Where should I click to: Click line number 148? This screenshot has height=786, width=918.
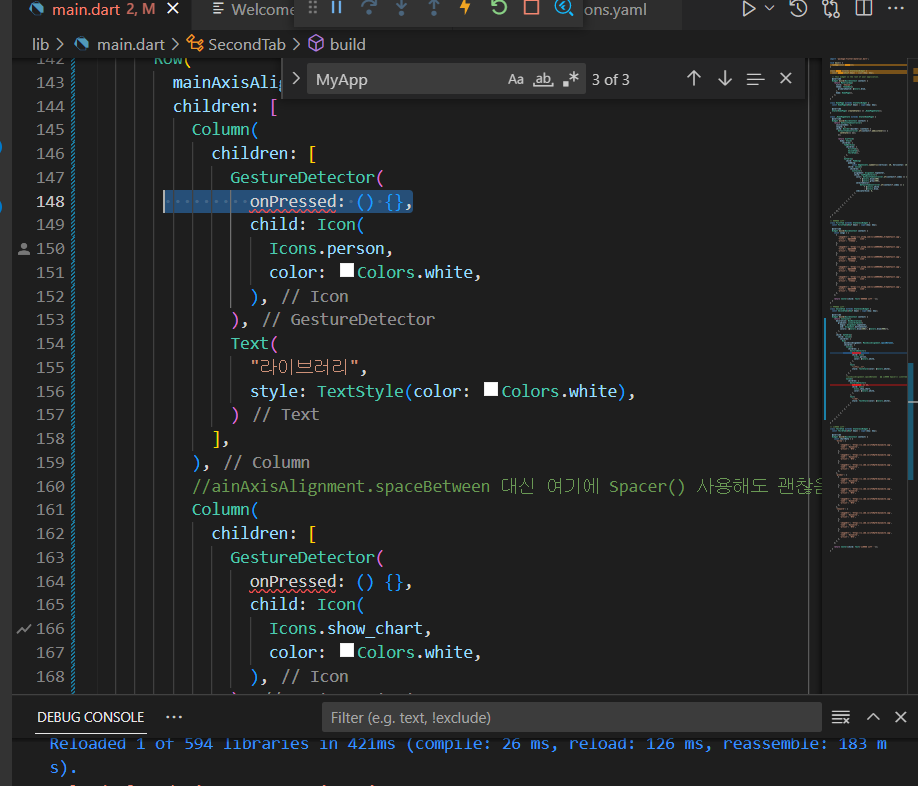pyautogui.click(x=50, y=201)
